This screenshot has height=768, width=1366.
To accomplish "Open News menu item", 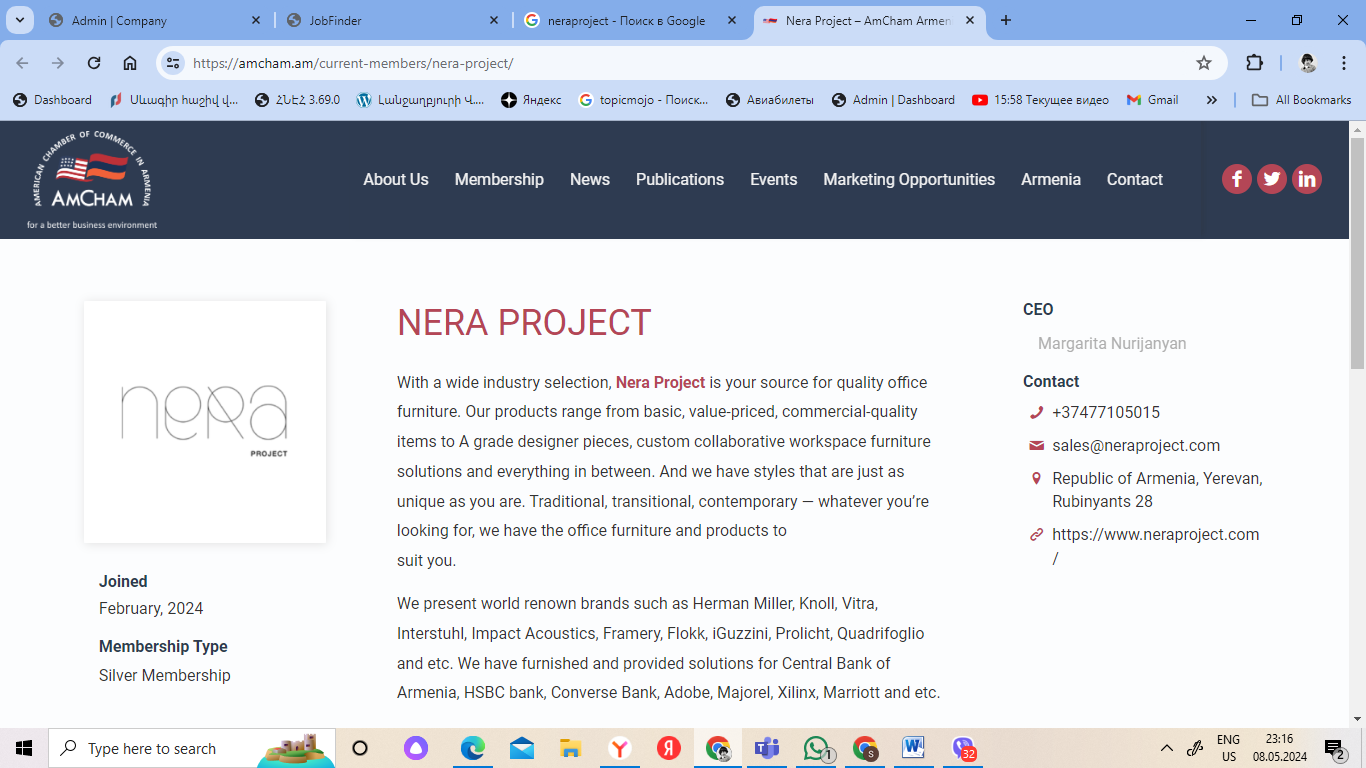I will click(590, 179).
